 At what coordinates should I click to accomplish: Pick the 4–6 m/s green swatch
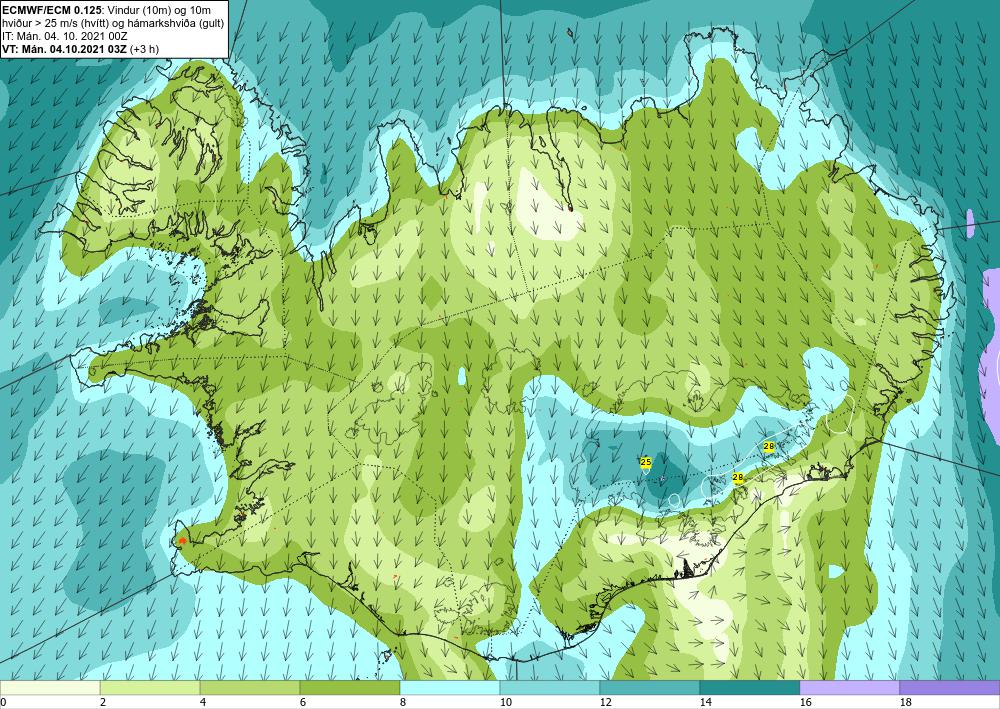(250, 688)
